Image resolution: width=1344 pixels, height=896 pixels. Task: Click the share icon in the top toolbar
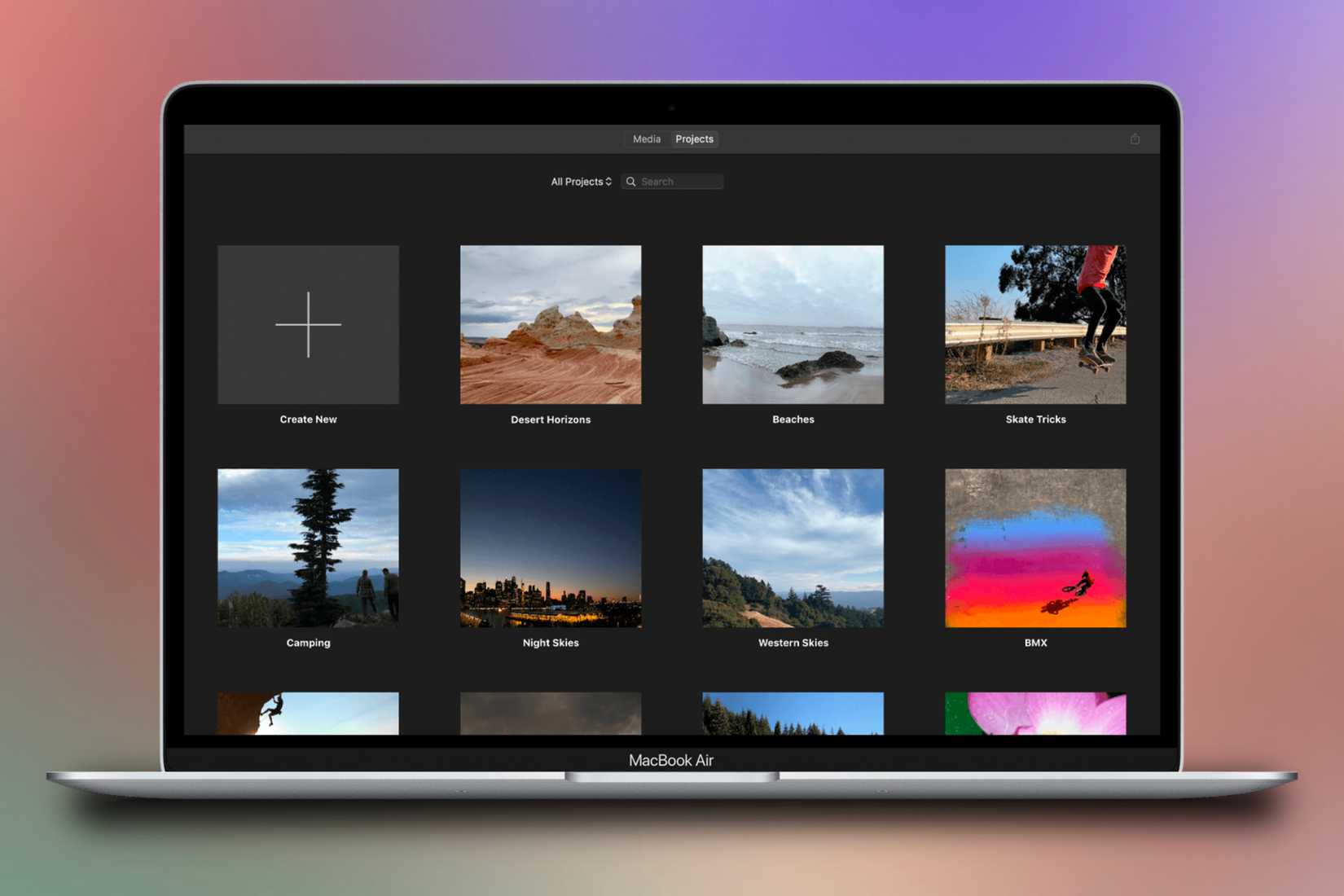pyautogui.click(x=1135, y=138)
